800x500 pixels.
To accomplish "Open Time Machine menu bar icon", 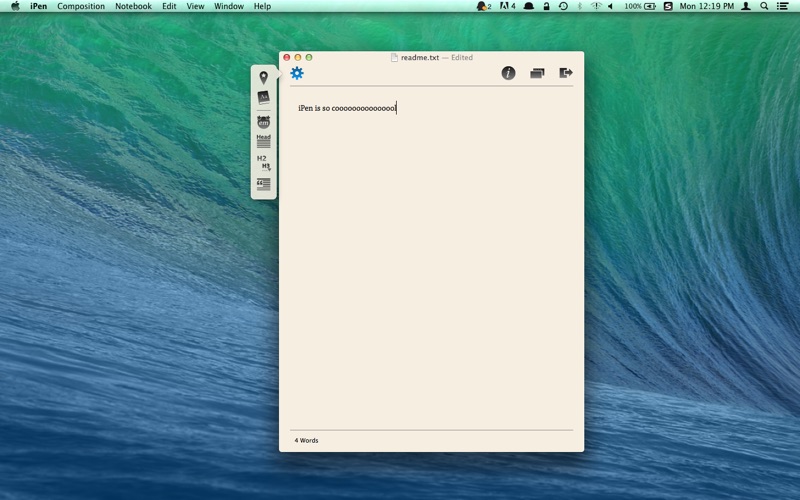I will (563, 6).
